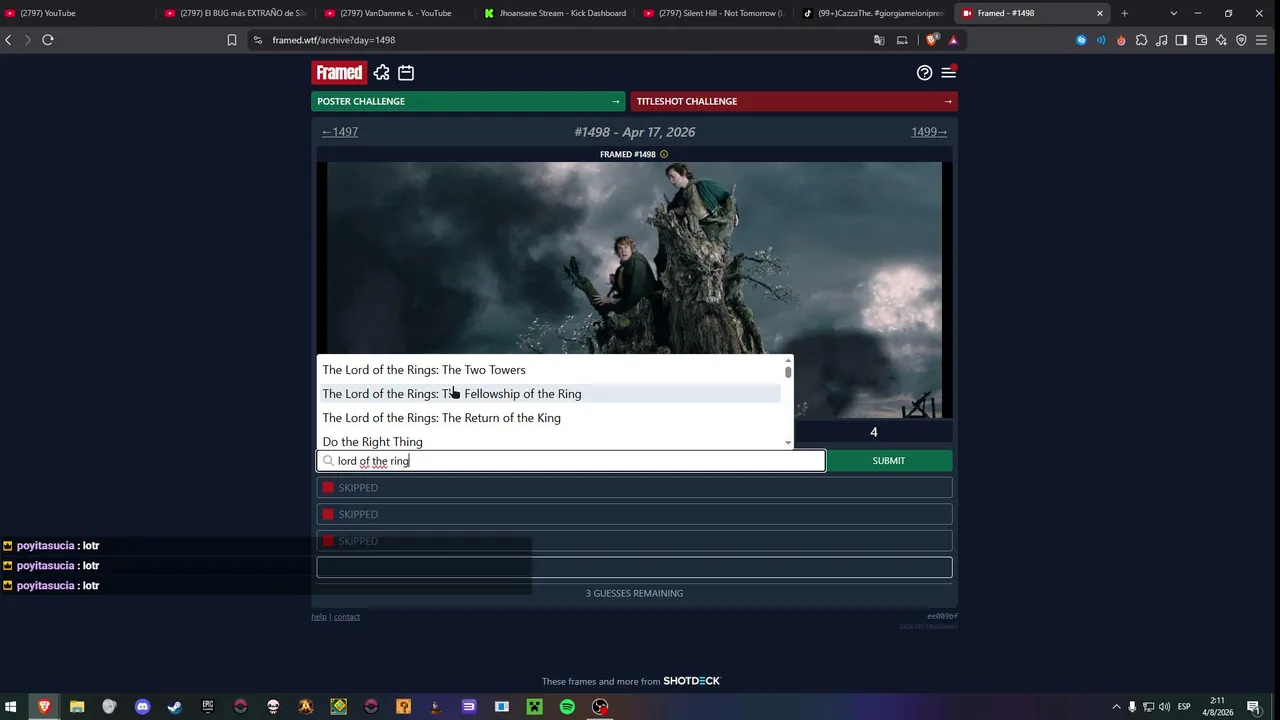Click the volume icon in system tray
1280x720 pixels.
pos(1165,707)
